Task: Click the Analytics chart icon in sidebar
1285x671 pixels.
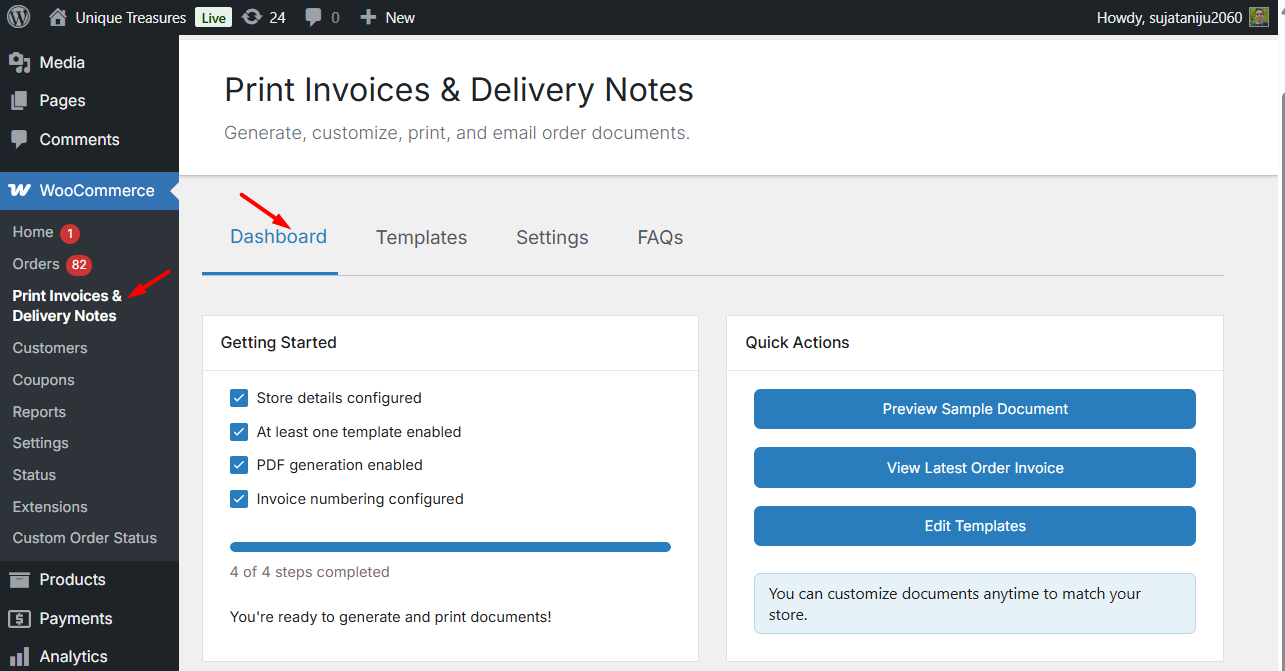Action: 19,657
